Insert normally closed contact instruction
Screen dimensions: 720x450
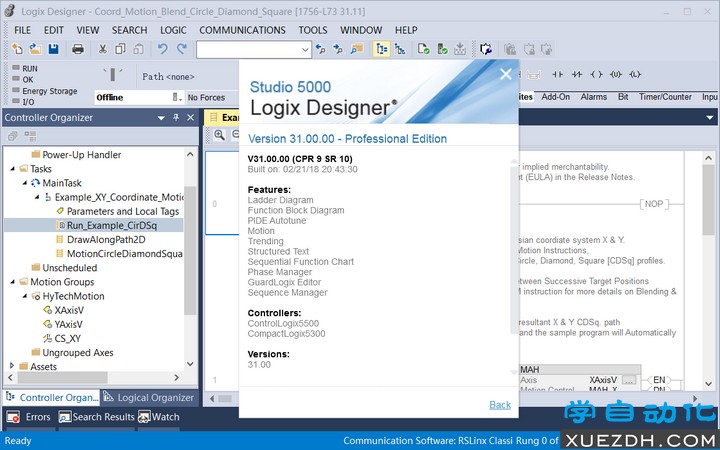(577, 74)
